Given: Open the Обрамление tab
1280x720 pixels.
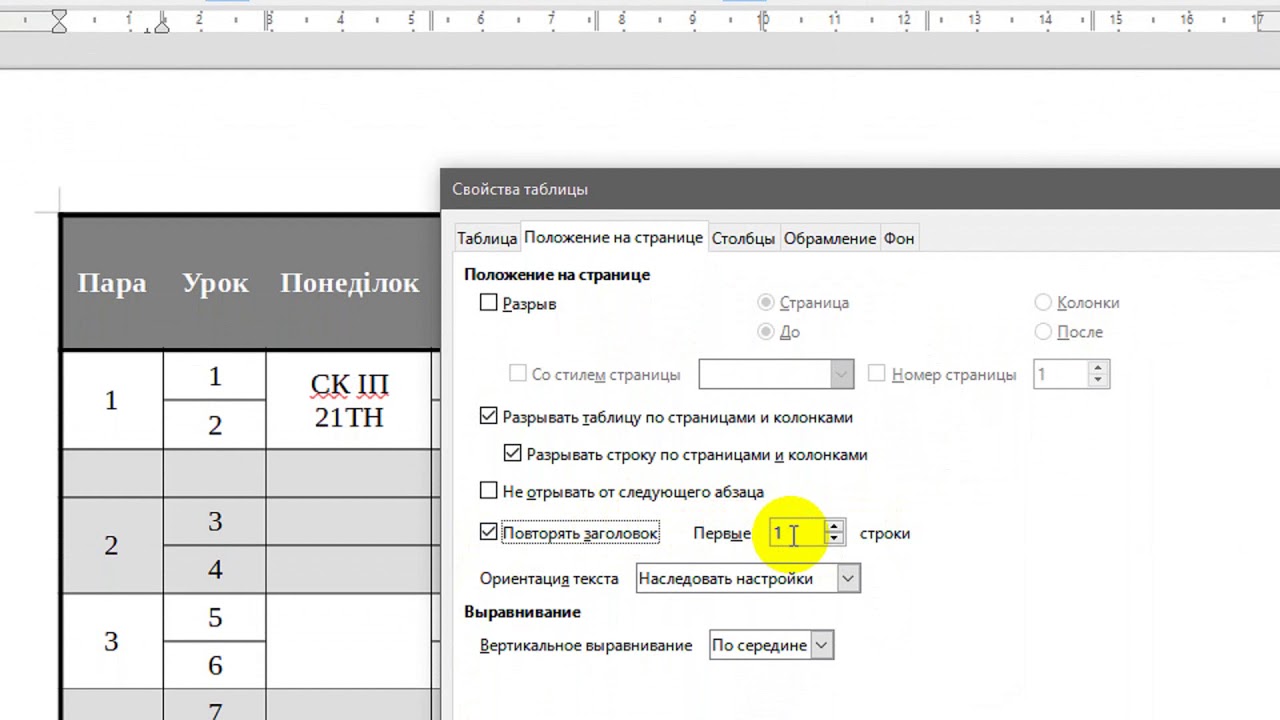Looking at the screenshot, I should click(830, 238).
